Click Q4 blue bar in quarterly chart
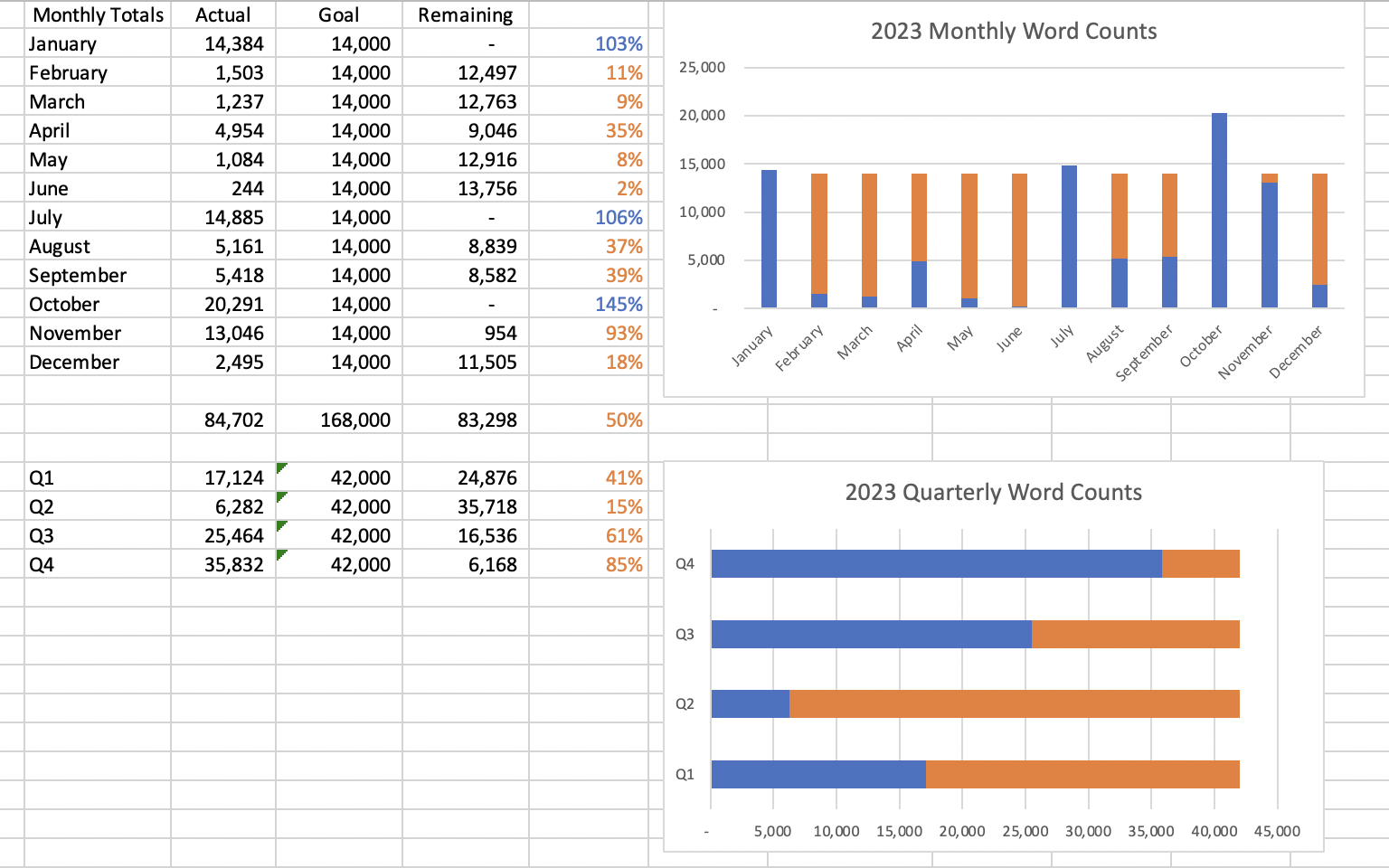The width and height of the screenshot is (1389, 868). click(x=937, y=563)
